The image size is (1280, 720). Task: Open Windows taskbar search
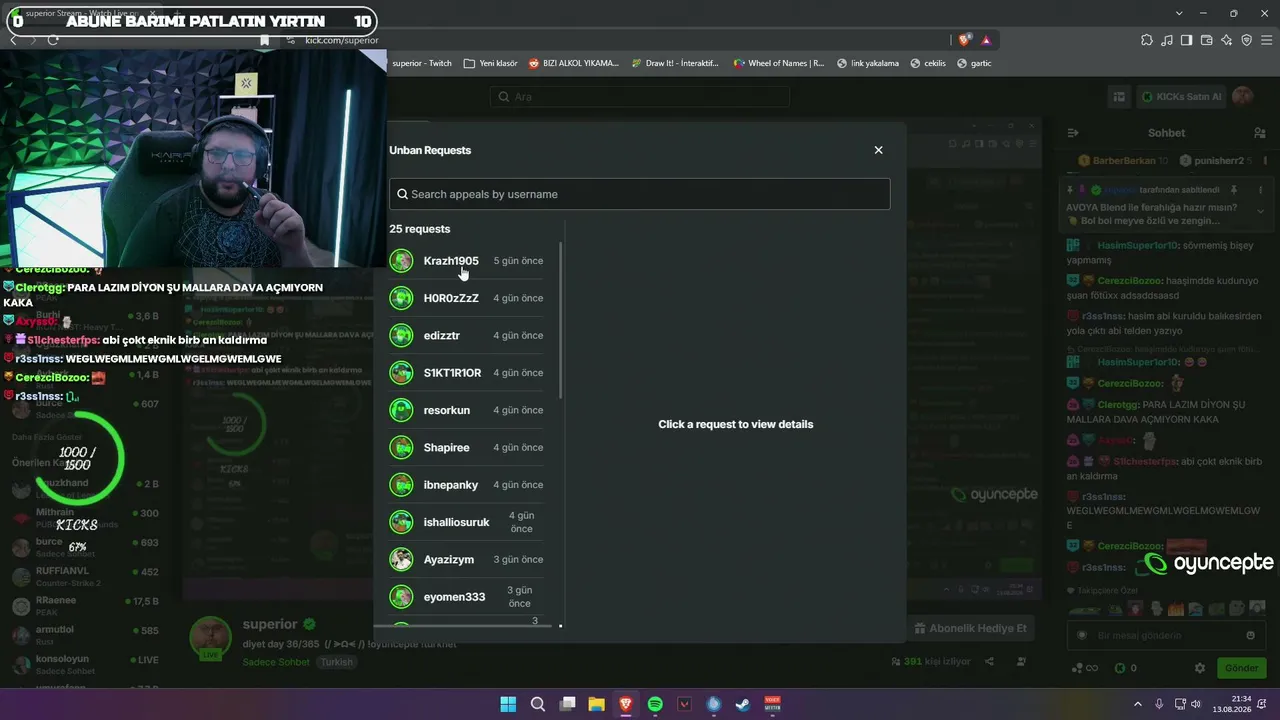click(537, 704)
